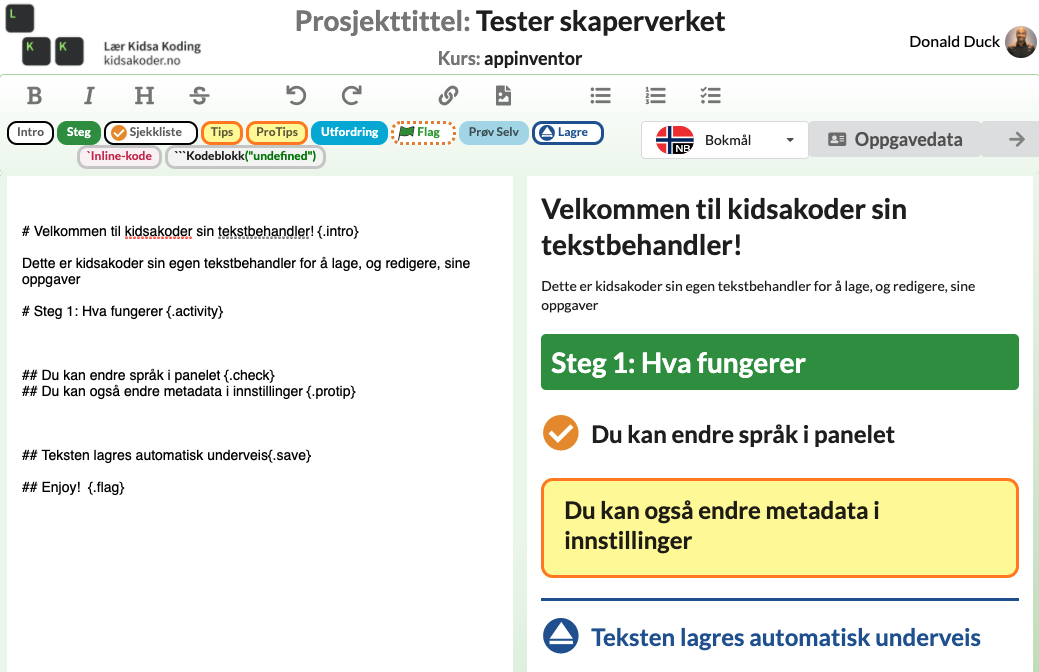Toggle bold formatting in the toolbar
Image resolution: width=1039 pixels, height=672 pixels.
[34, 95]
